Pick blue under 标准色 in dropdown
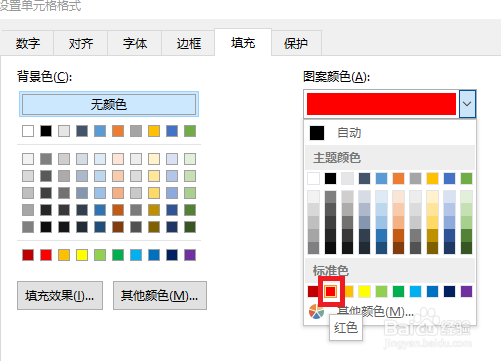 click(432, 291)
